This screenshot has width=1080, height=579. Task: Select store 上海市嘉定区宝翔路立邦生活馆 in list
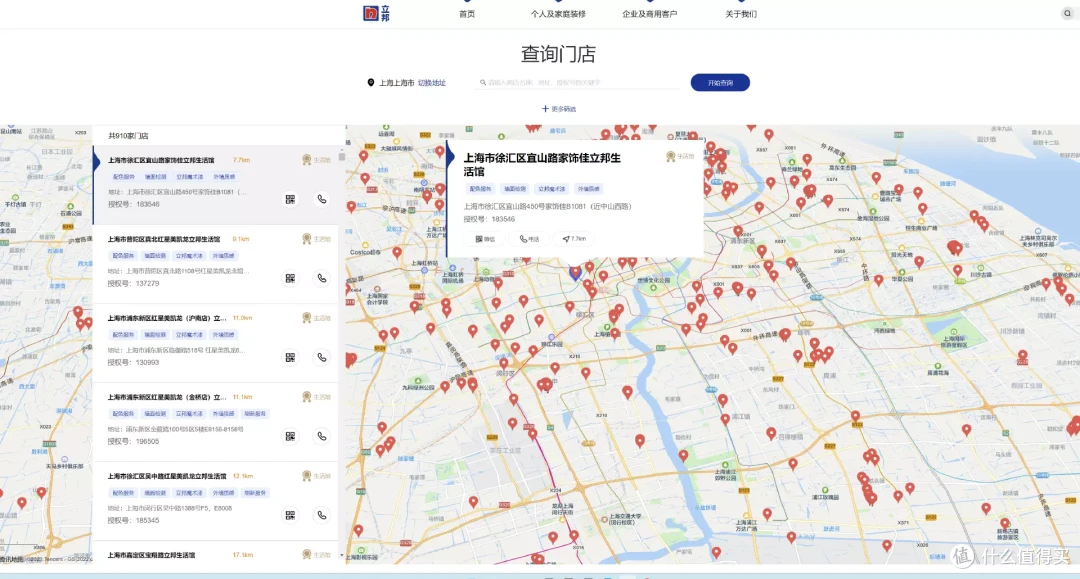pos(152,555)
